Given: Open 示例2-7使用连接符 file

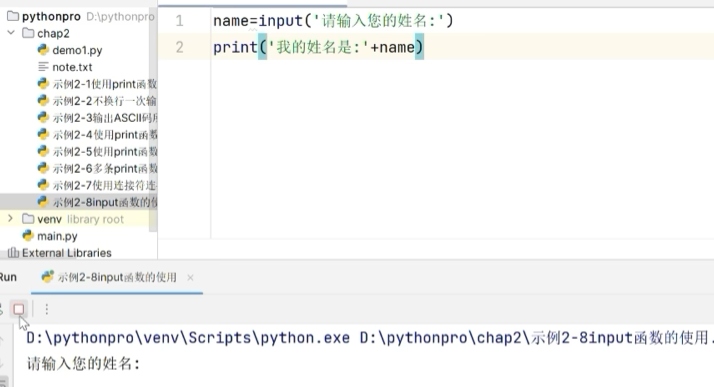Looking at the screenshot, I should pos(105,185).
